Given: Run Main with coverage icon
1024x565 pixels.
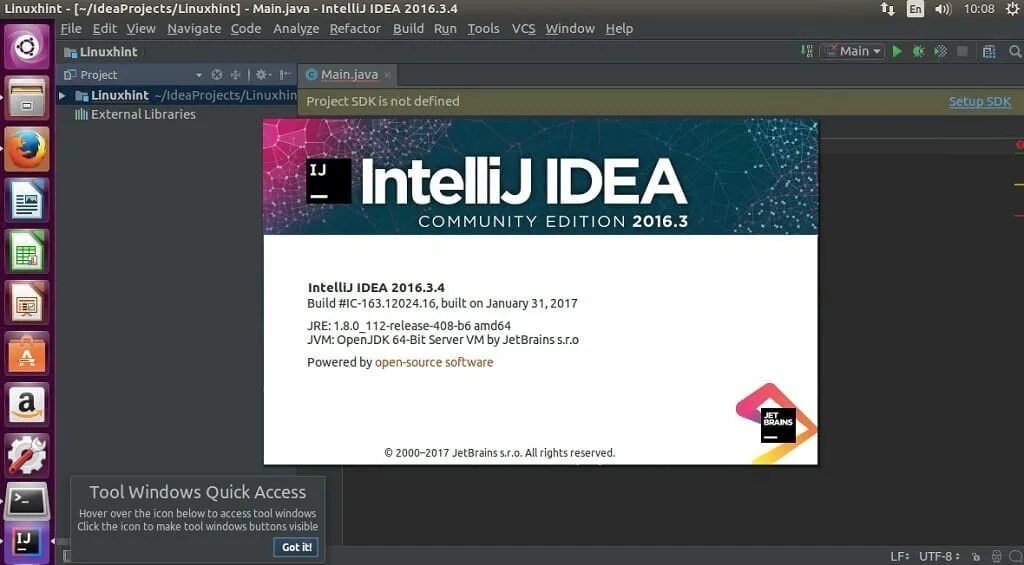Looking at the screenshot, I should pyautogui.click(x=940, y=51).
